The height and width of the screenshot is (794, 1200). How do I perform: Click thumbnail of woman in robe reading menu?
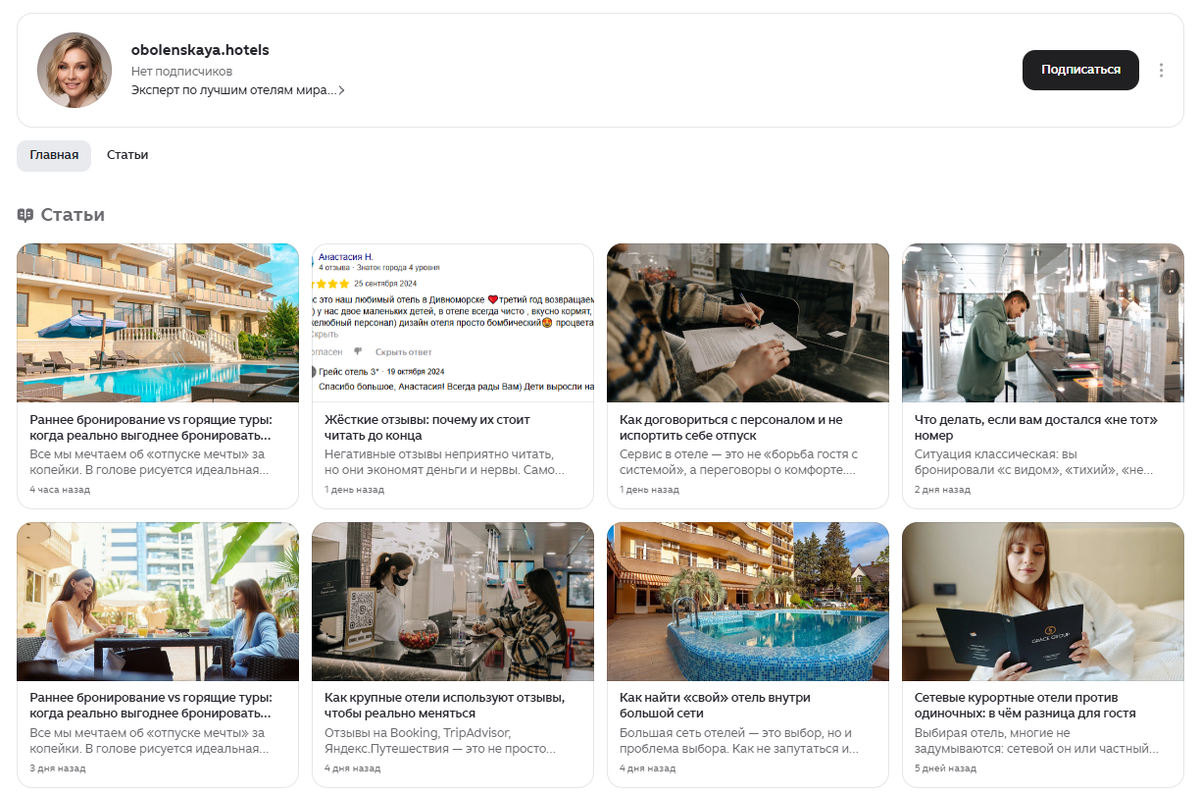click(x=1043, y=602)
